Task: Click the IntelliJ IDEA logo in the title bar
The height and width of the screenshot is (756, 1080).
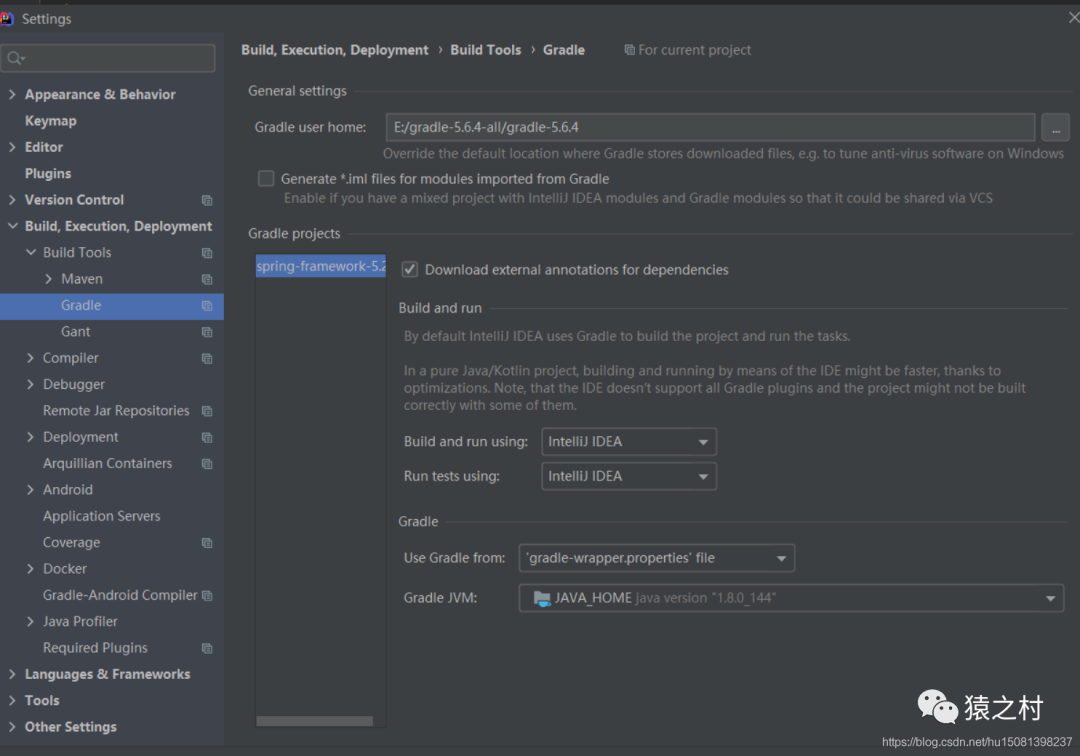Action: 6,19
